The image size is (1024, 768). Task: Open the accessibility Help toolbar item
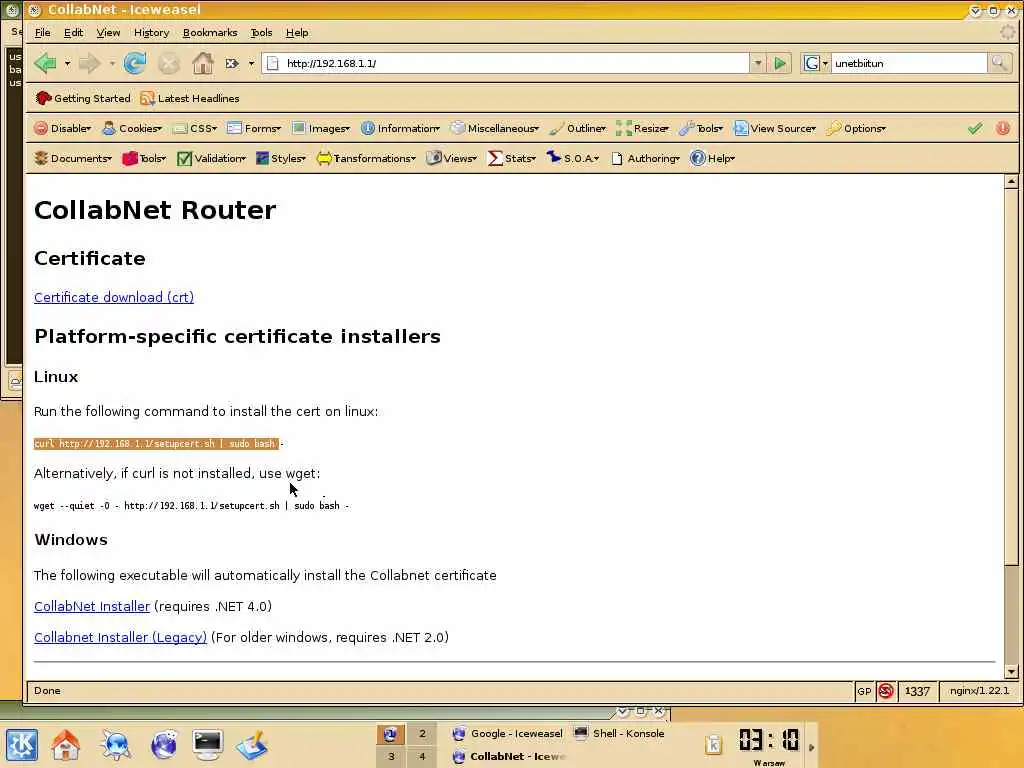click(712, 158)
